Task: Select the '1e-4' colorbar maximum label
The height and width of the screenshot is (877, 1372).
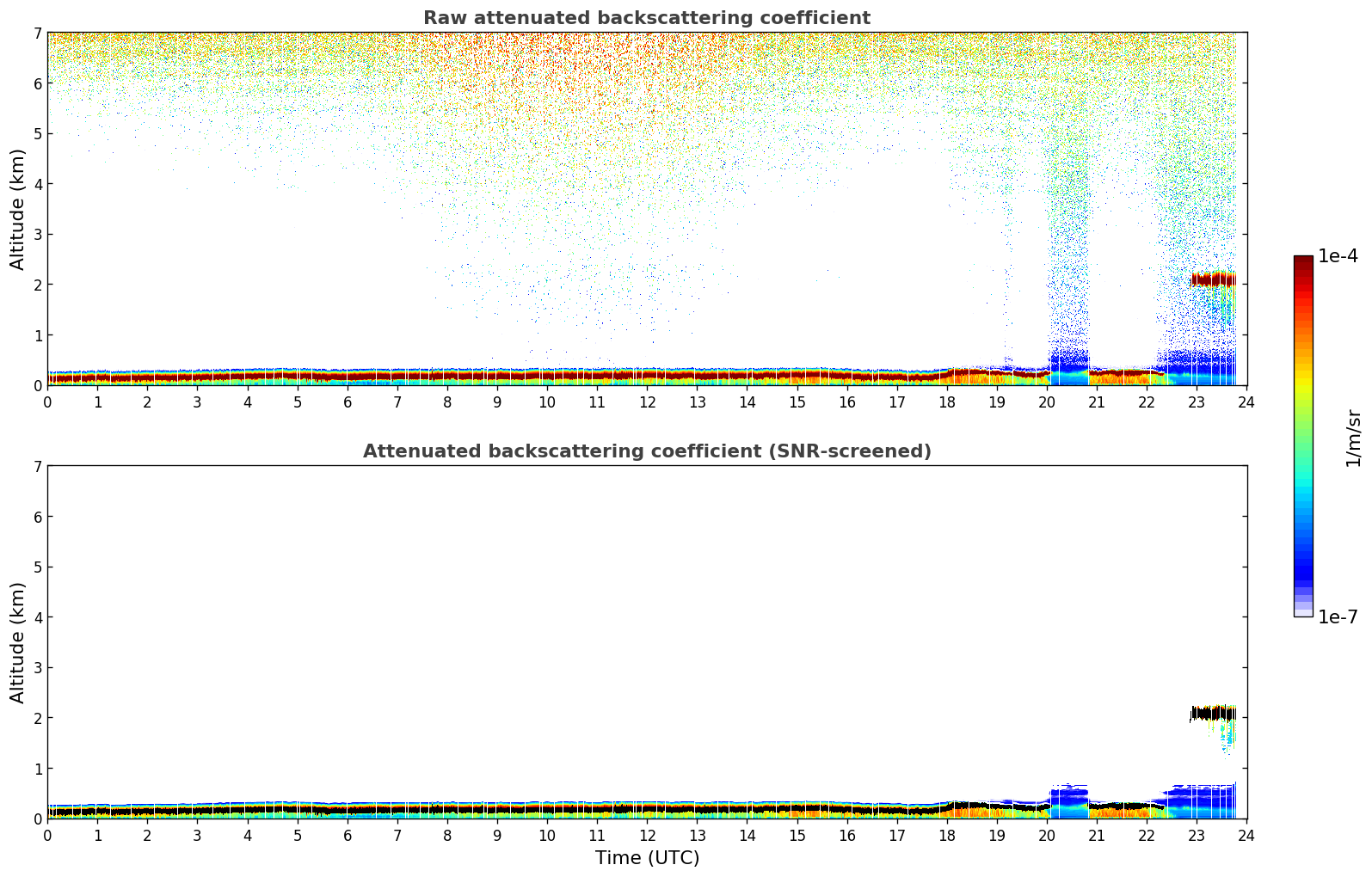Action: tap(1338, 256)
